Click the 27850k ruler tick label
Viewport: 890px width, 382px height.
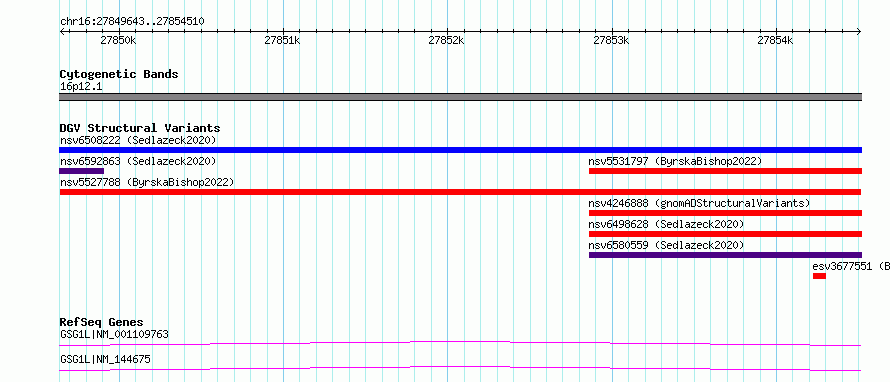point(118,41)
